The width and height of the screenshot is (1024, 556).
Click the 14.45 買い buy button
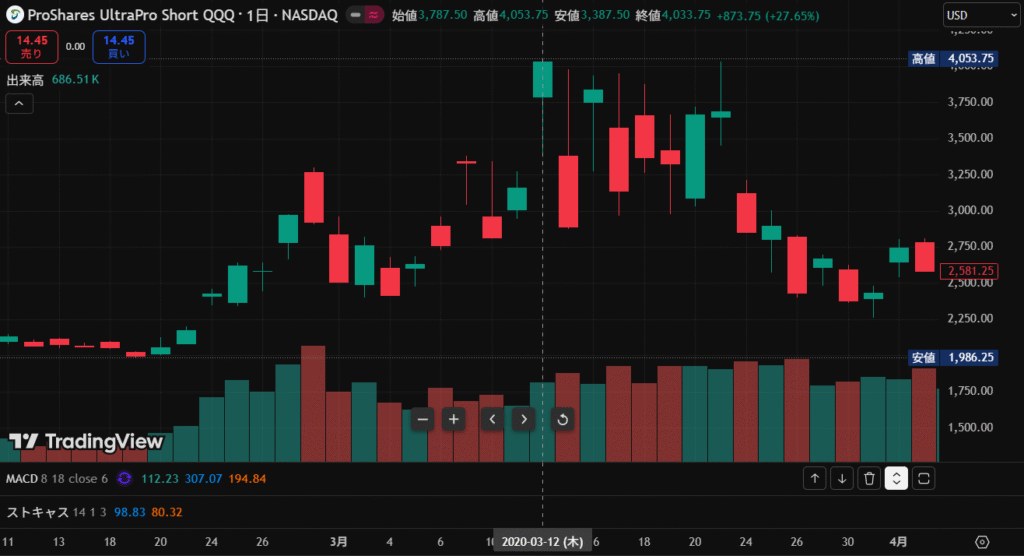(119, 47)
